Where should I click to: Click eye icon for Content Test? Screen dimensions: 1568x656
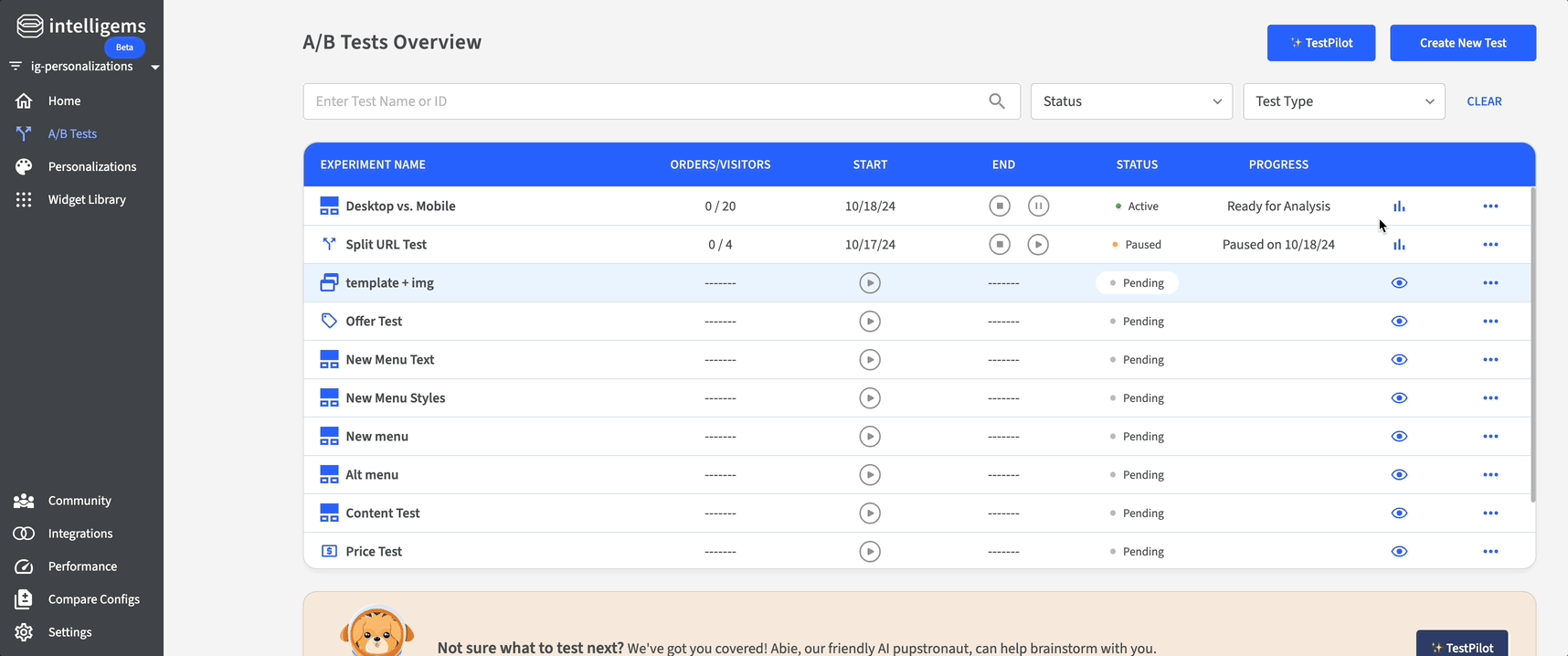1399,513
